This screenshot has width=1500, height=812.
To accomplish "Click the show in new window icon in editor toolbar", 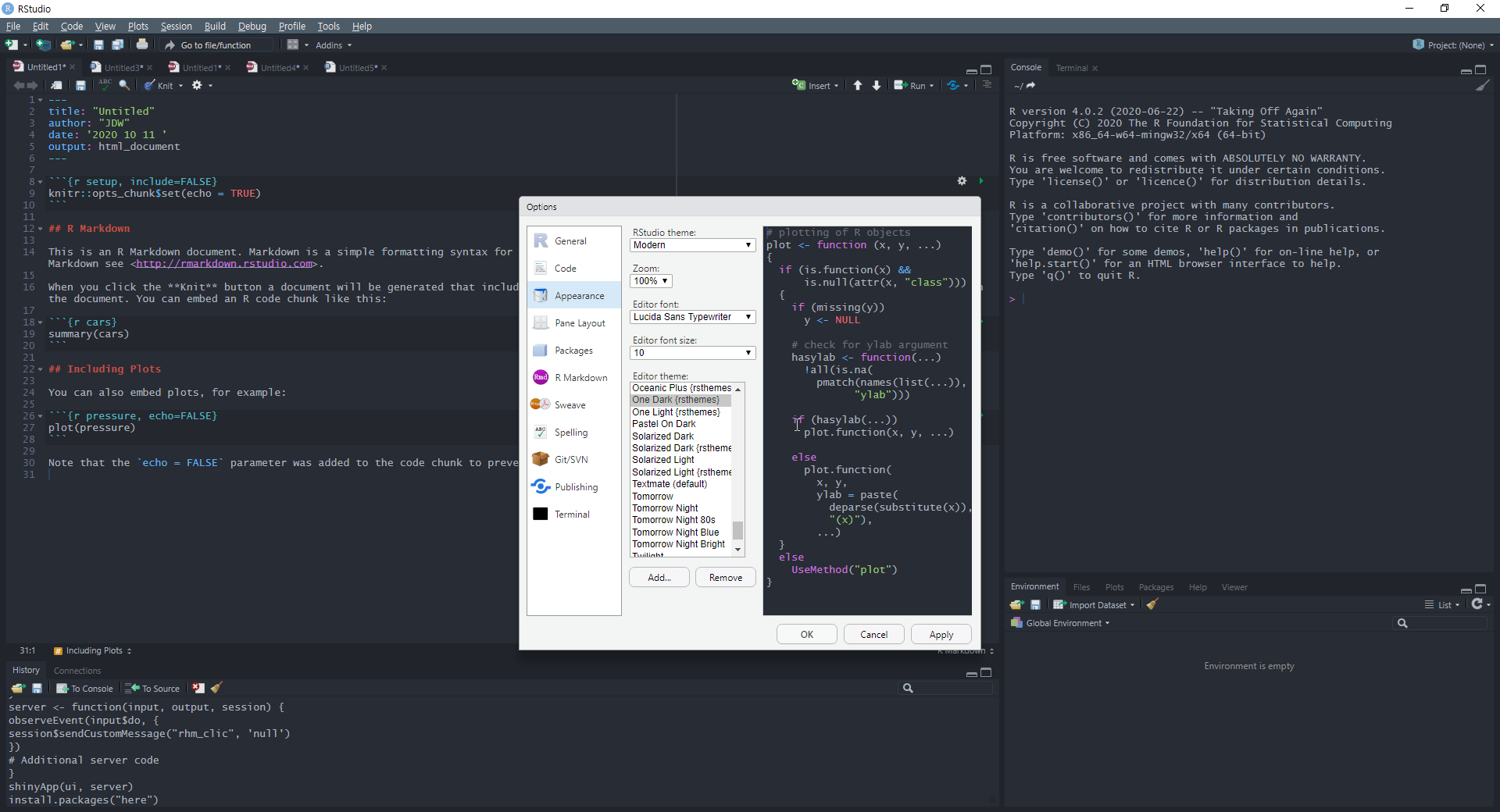I will pyautogui.click(x=56, y=85).
